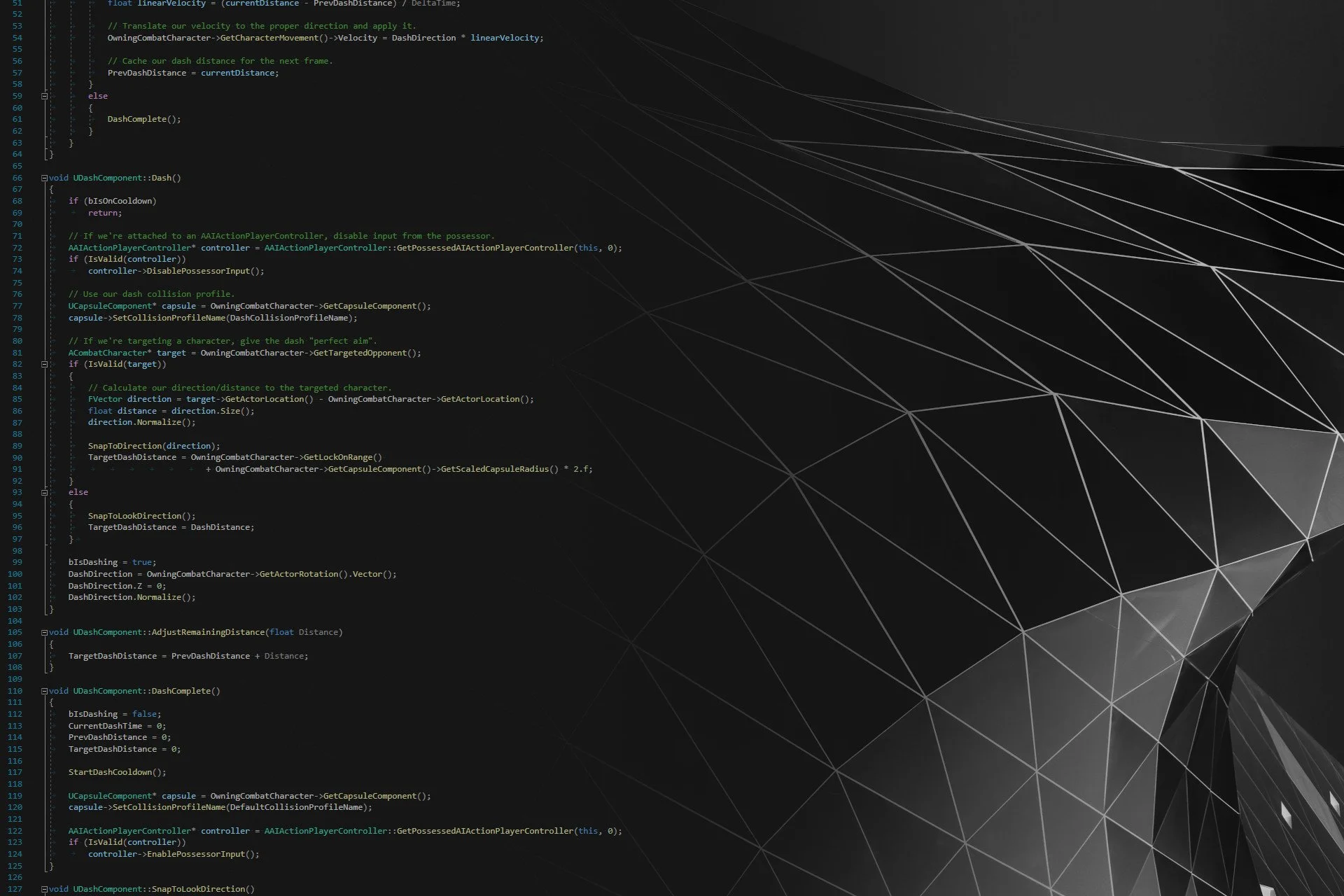The image size is (1344, 896).
Task: Click the GetScaledCapsuleRadius call
Action: click(x=494, y=469)
